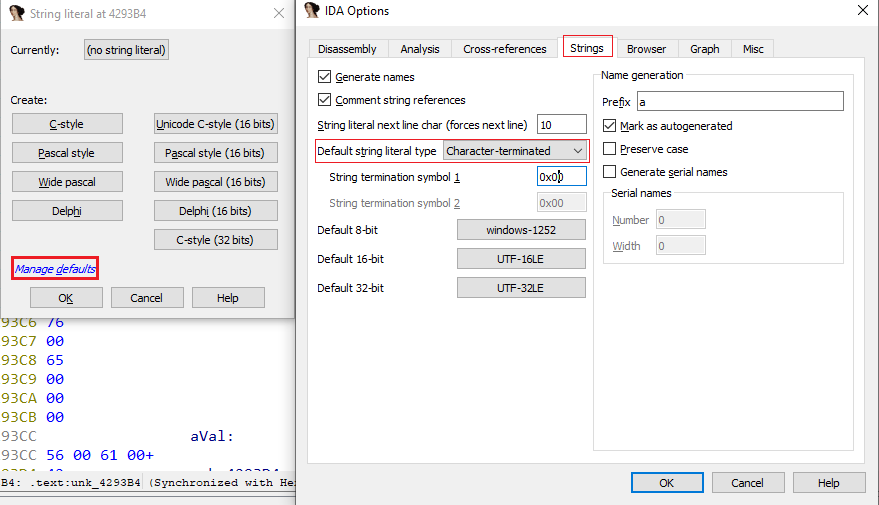The image size is (879, 505).
Task: Choose Unicode C-style (16 bits)
Action: tap(216, 124)
